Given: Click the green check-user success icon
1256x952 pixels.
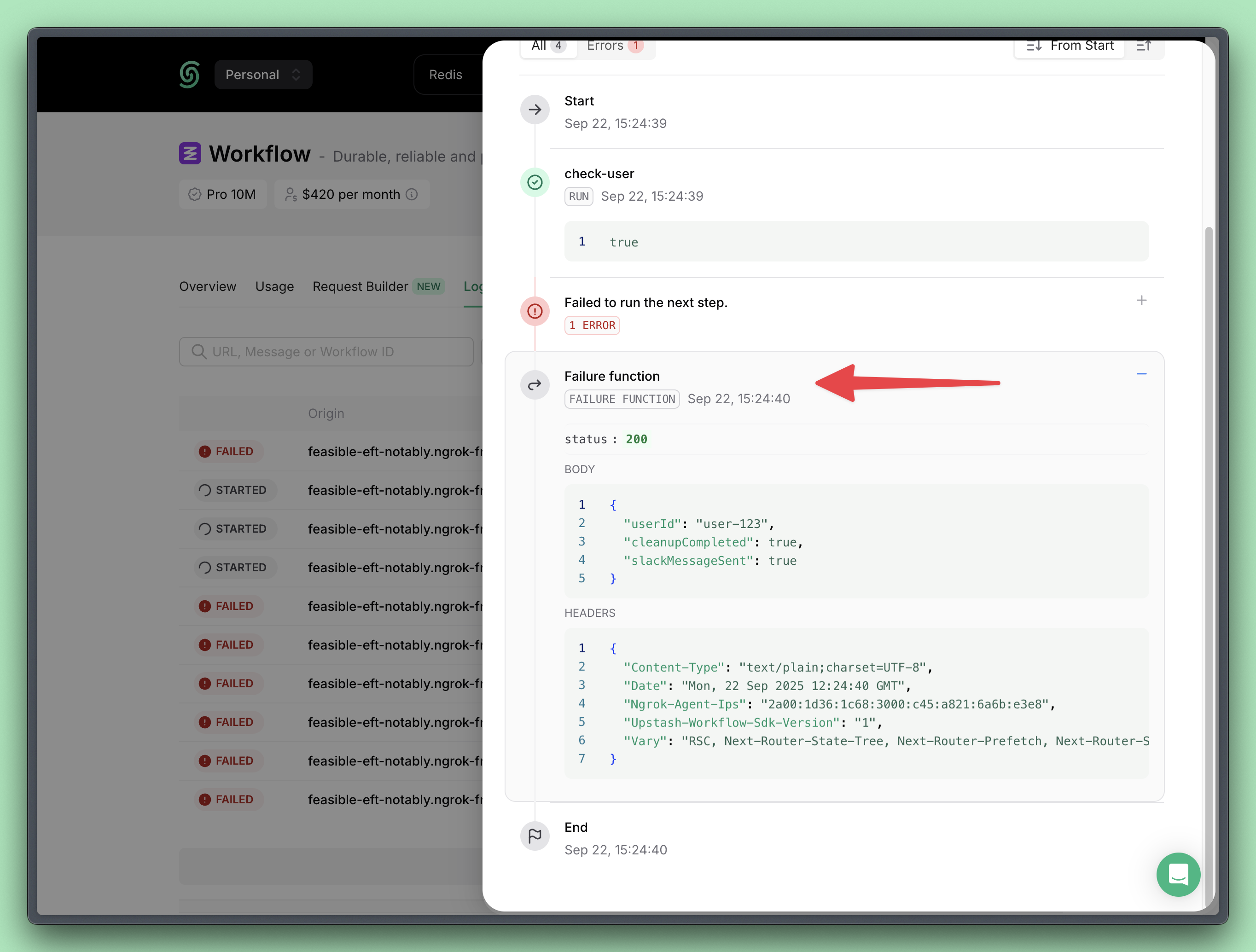Looking at the screenshot, I should (x=535, y=182).
